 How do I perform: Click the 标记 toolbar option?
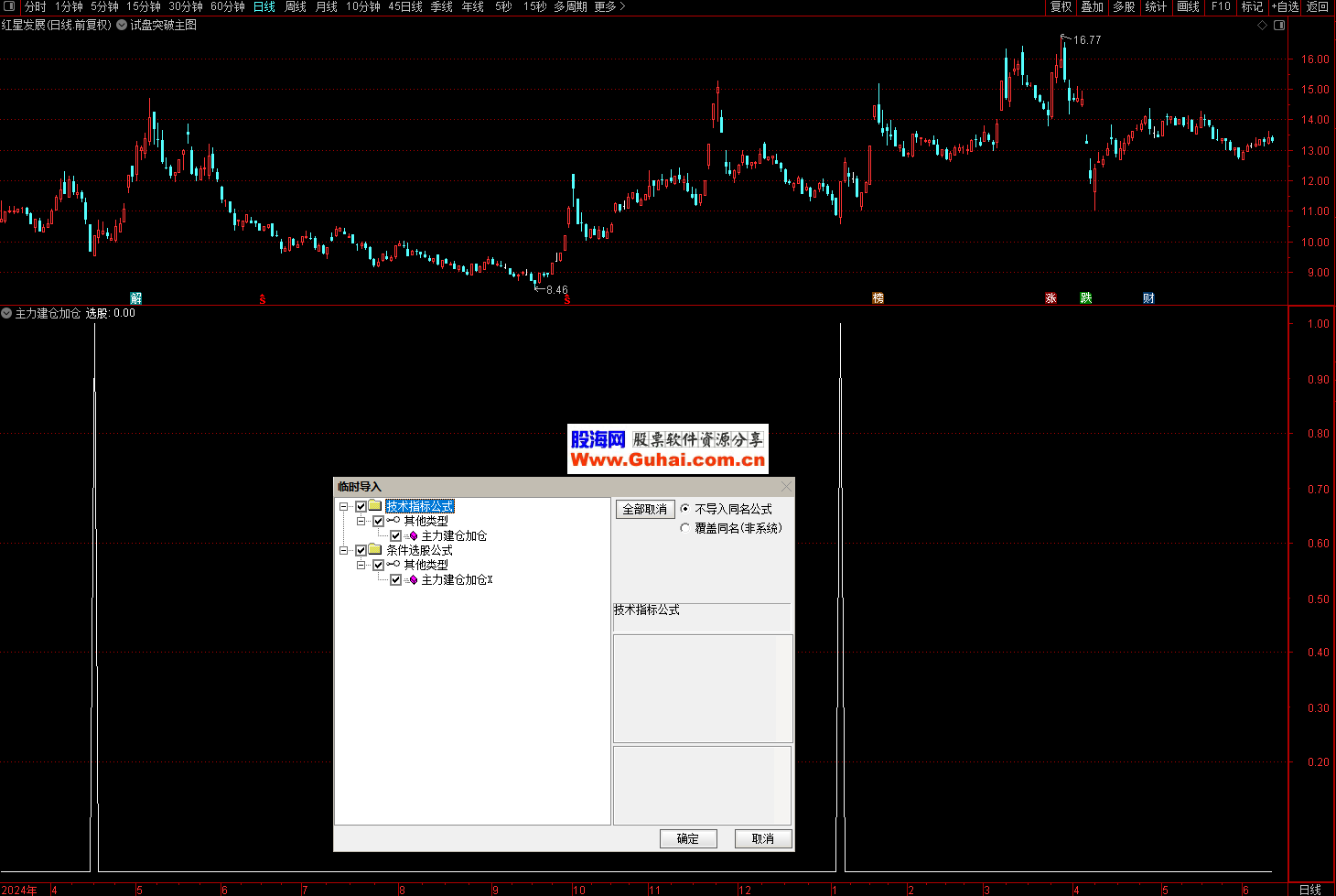click(1252, 6)
